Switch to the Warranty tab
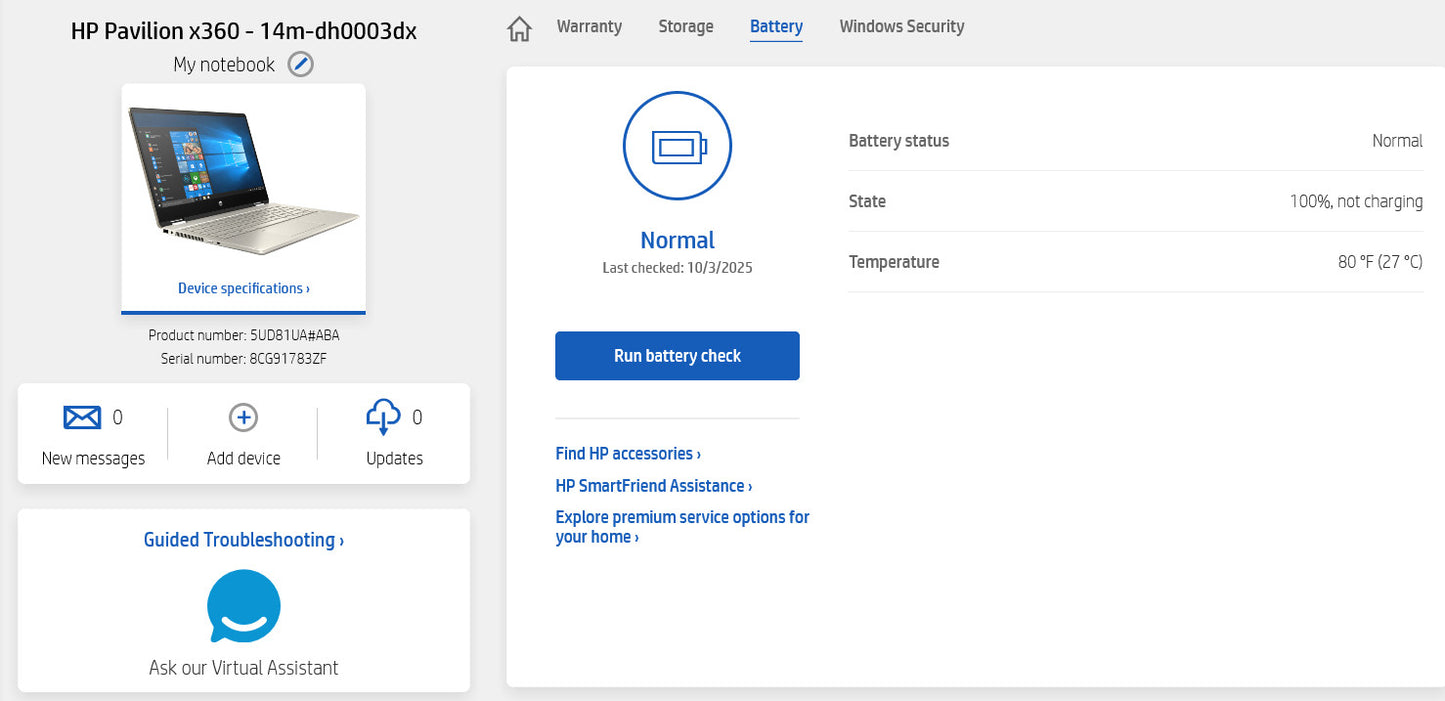 (x=589, y=27)
